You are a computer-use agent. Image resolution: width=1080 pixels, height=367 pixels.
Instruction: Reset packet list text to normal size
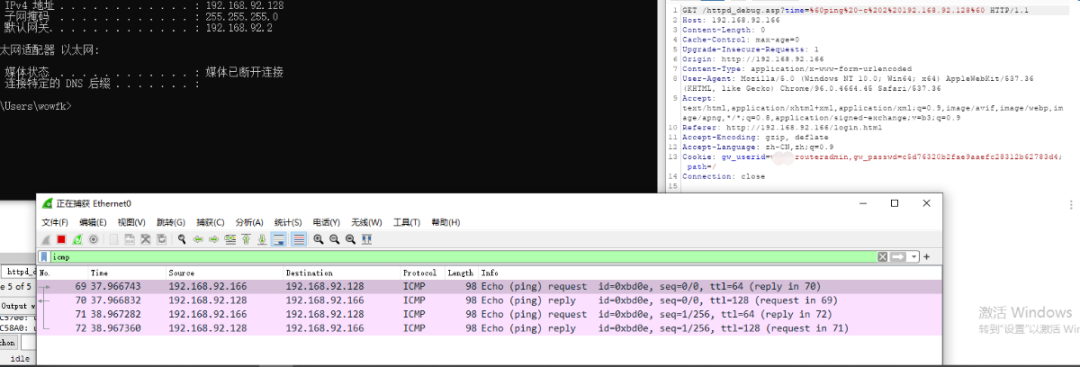pos(350,240)
